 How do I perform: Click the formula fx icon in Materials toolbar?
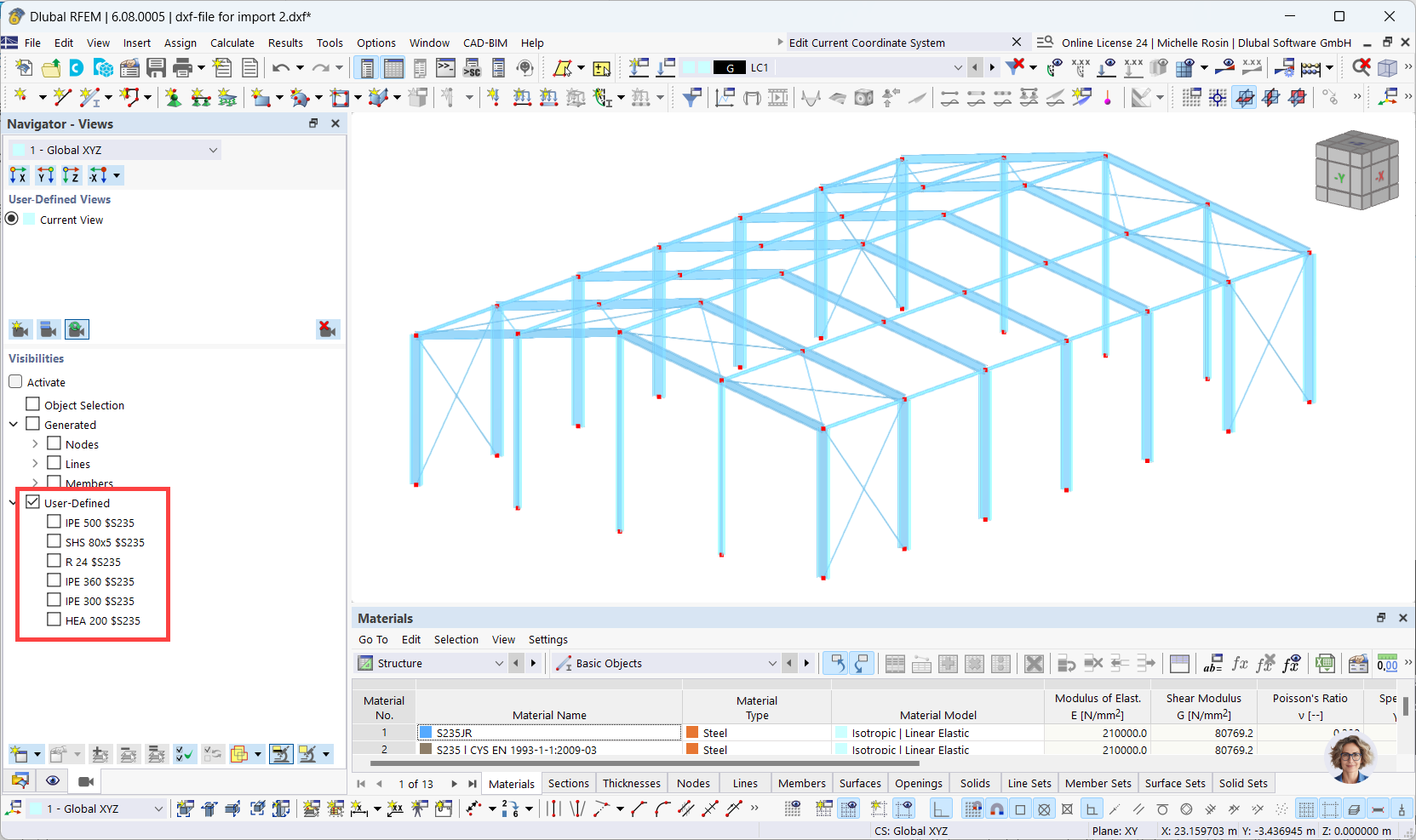tap(1240, 663)
